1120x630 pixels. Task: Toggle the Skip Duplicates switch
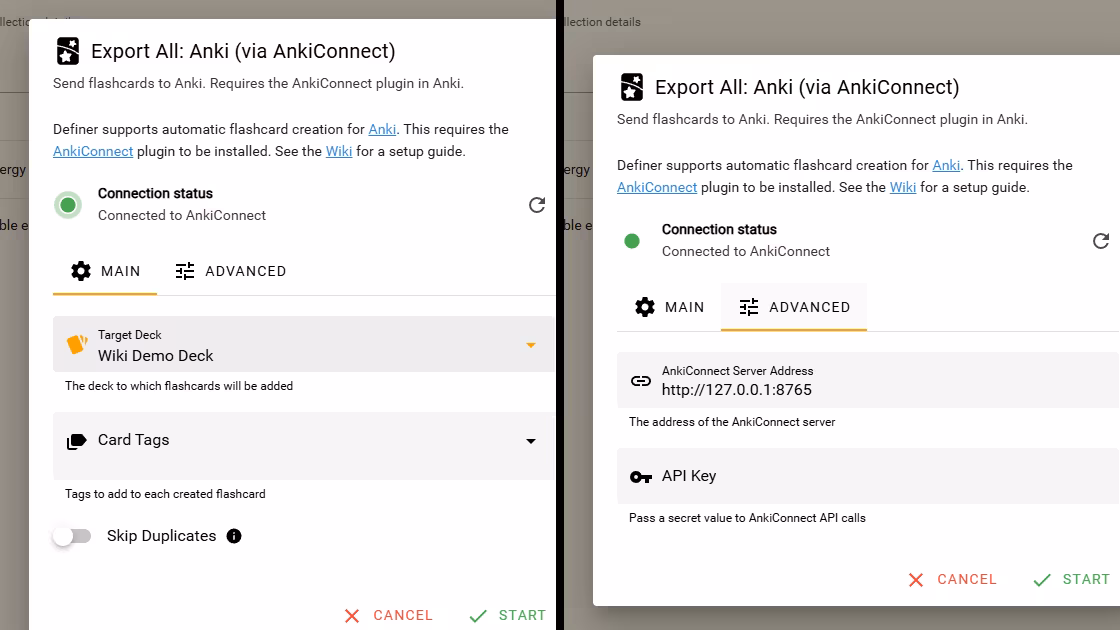[x=72, y=536]
